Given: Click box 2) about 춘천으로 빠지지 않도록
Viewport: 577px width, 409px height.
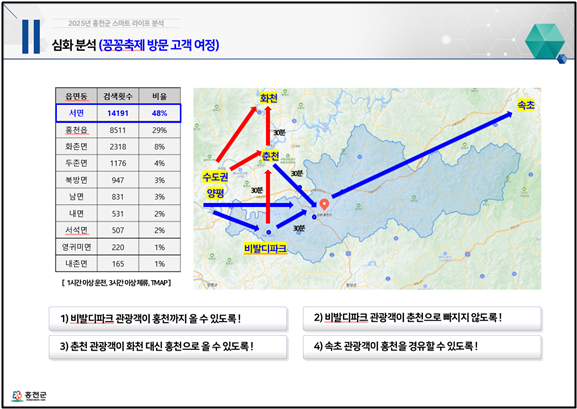Looking at the screenshot, I should 422,318.
